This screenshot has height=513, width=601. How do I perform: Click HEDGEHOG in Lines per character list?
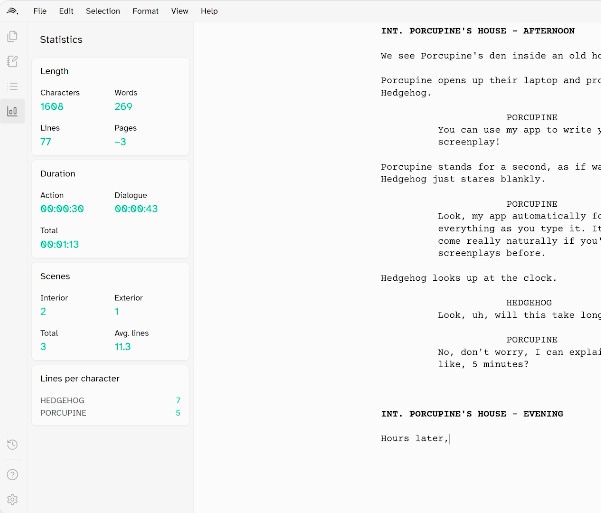(x=62, y=400)
